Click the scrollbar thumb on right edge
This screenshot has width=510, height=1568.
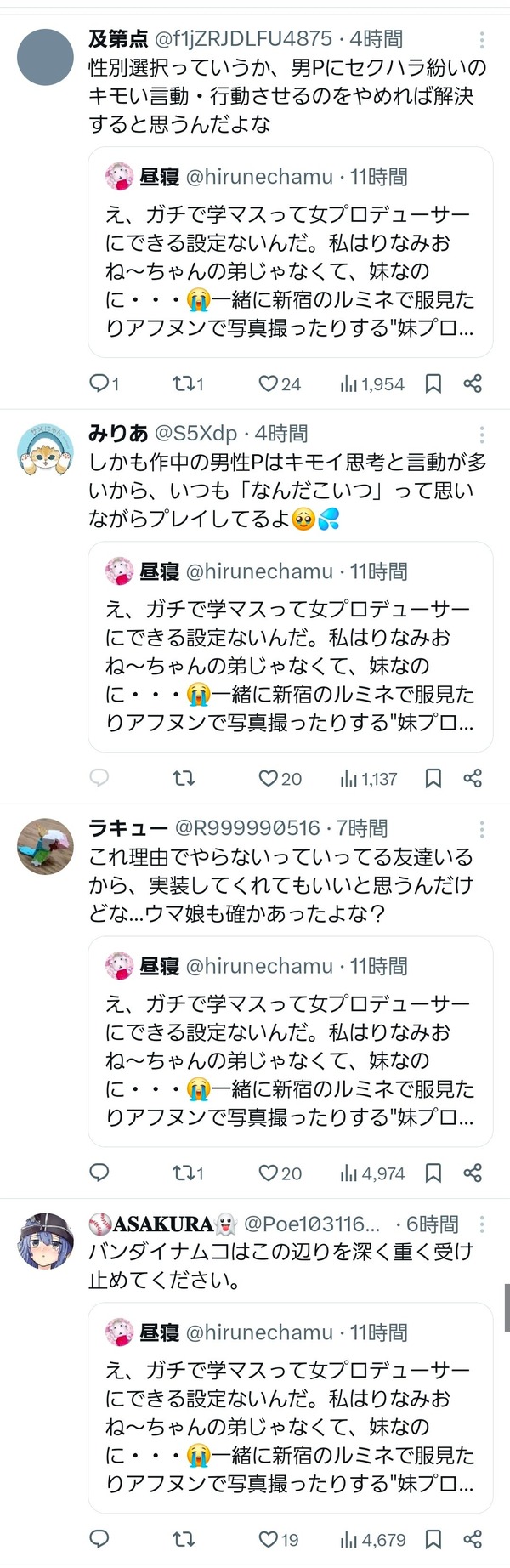(507, 1301)
